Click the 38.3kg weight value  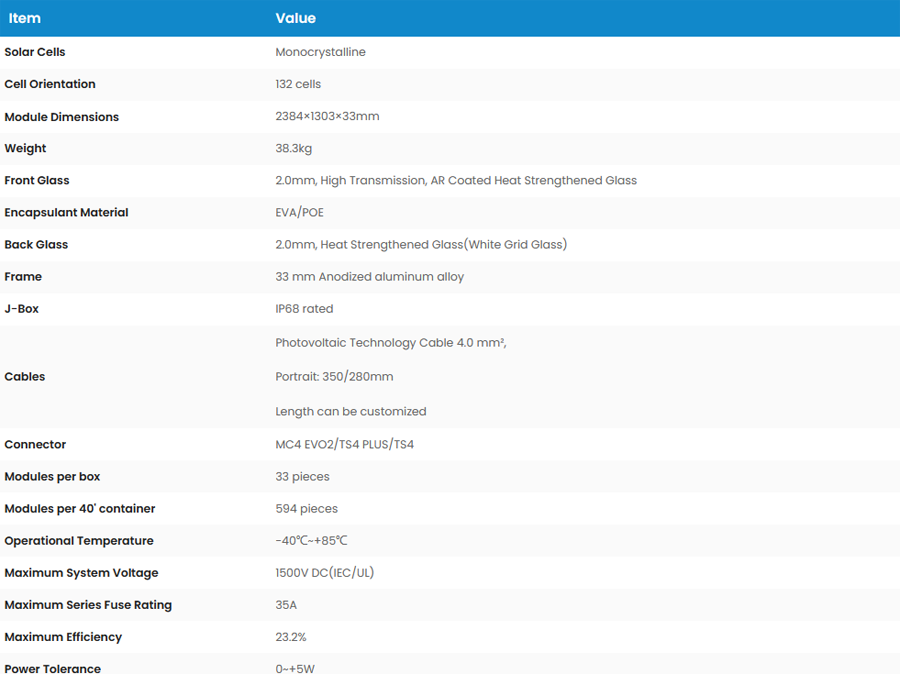coord(294,148)
